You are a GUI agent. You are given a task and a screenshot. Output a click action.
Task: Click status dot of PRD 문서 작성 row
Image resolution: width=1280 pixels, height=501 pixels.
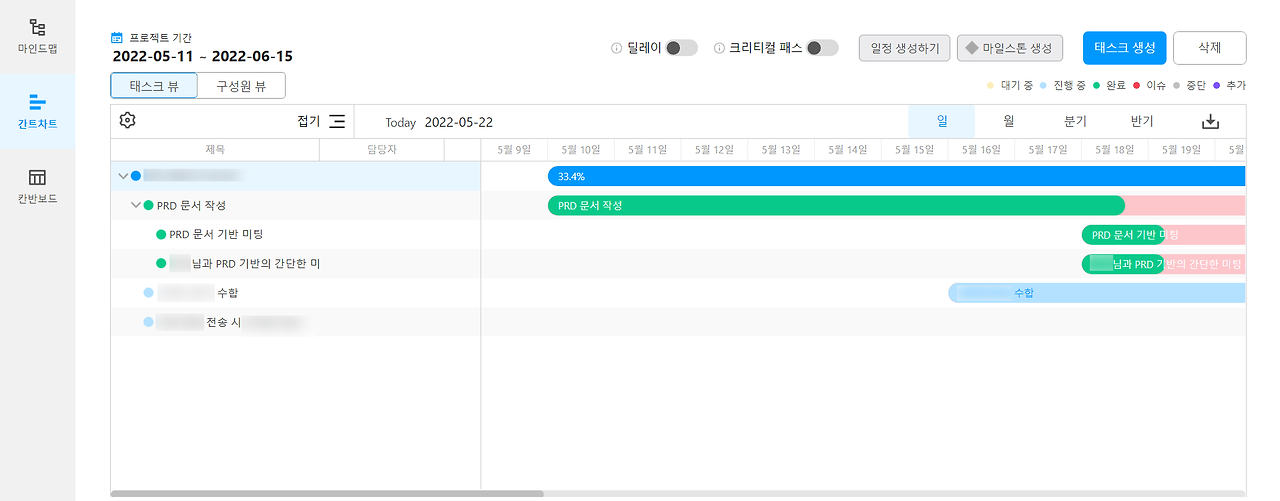tap(148, 206)
